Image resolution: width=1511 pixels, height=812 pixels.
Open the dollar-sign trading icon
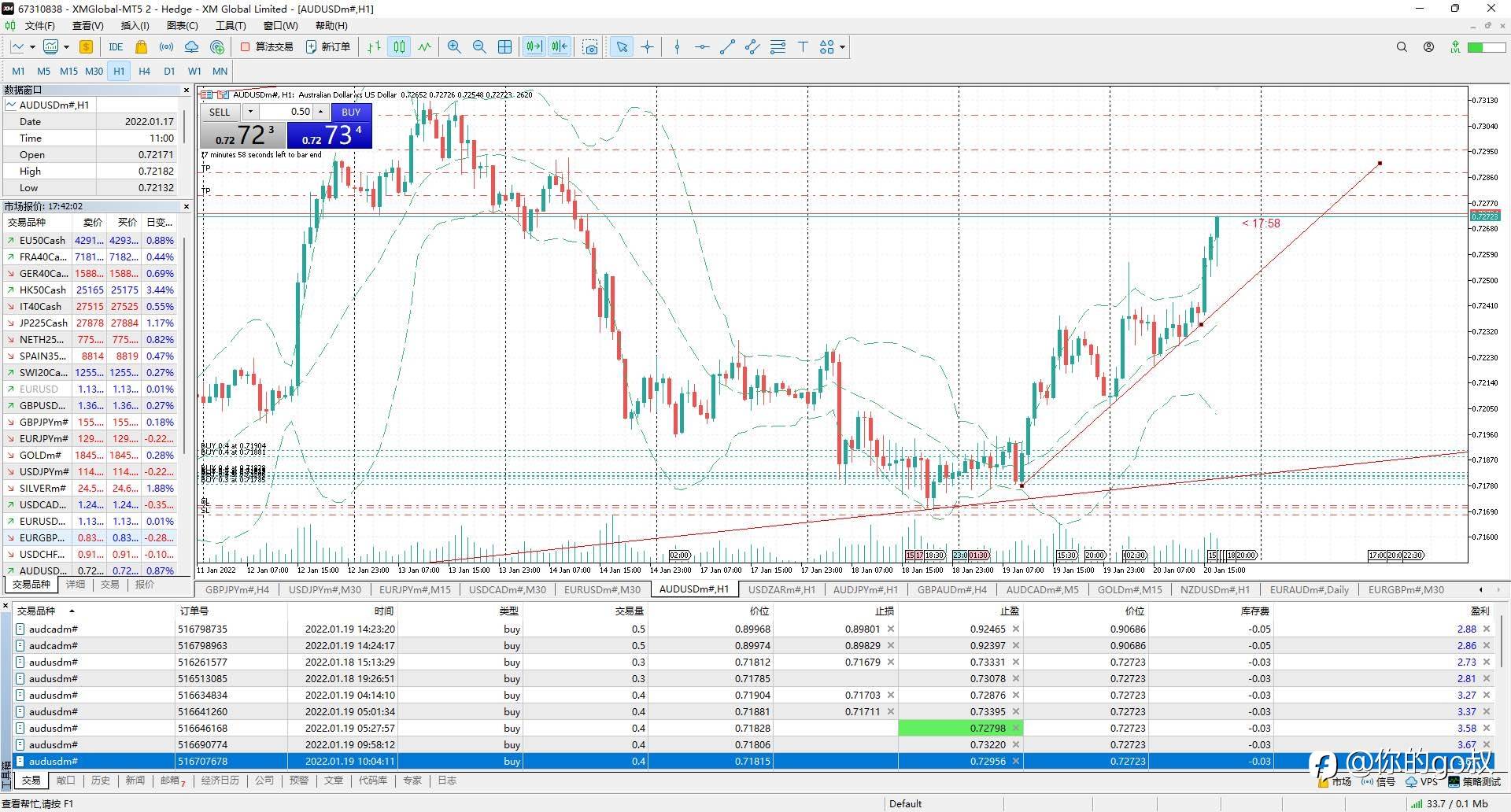click(86, 47)
